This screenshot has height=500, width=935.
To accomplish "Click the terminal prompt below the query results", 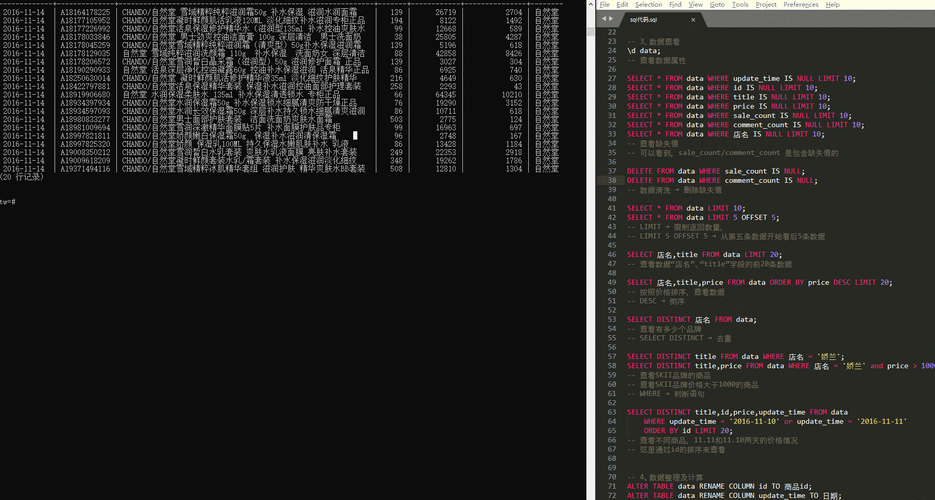I will pyautogui.click(x=8, y=201).
